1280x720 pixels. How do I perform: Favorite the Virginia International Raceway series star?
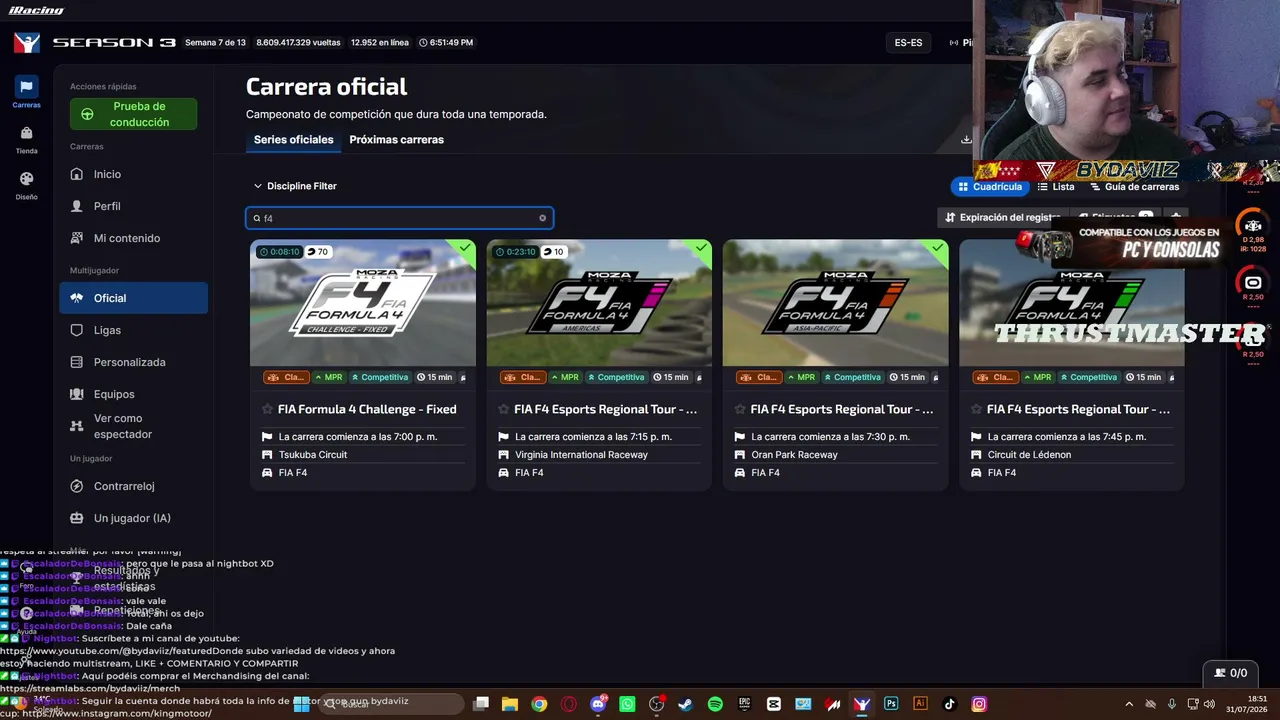tap(503, 409)
